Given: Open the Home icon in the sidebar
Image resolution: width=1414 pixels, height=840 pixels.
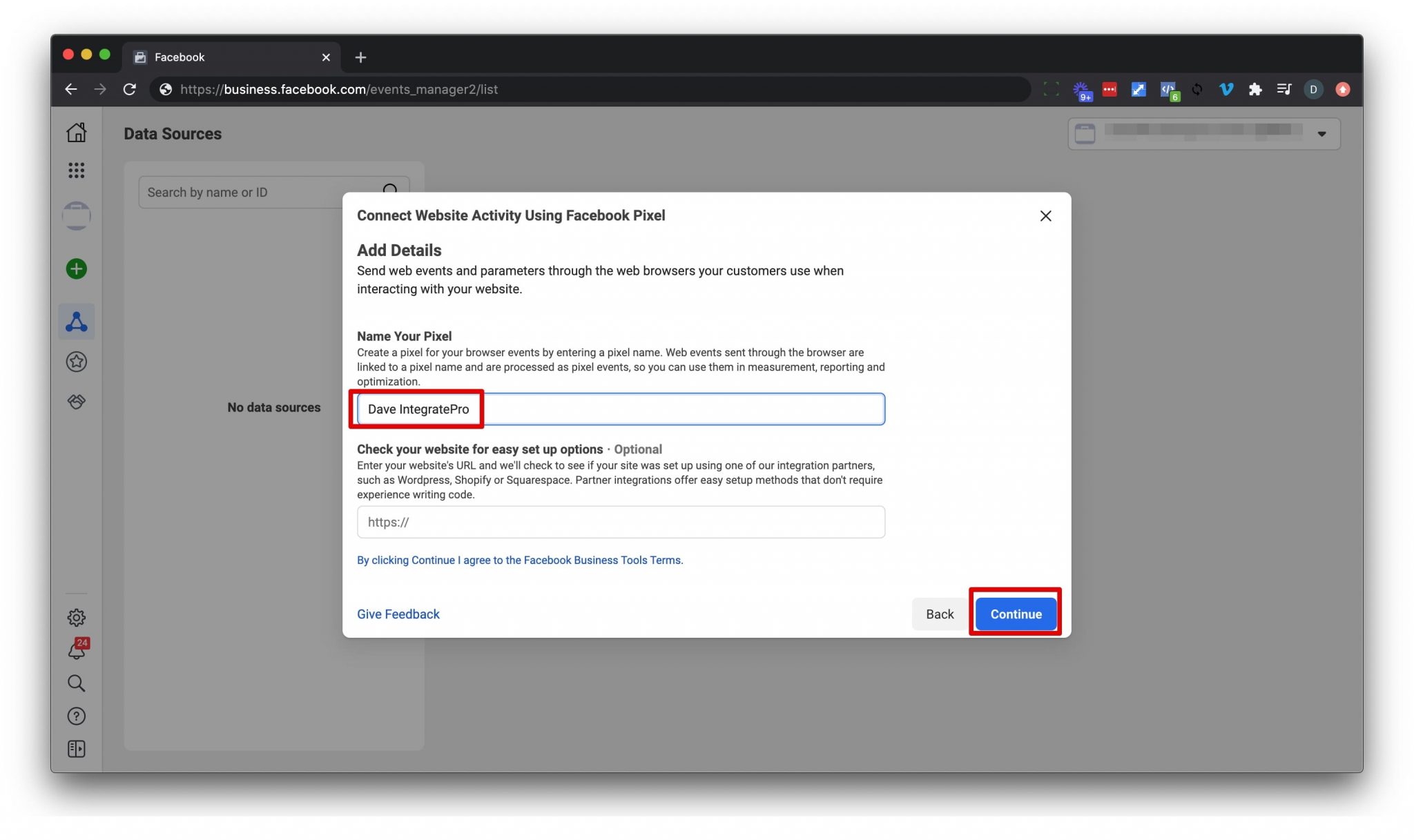Looking at the screenshot, I should pos(76,131).
